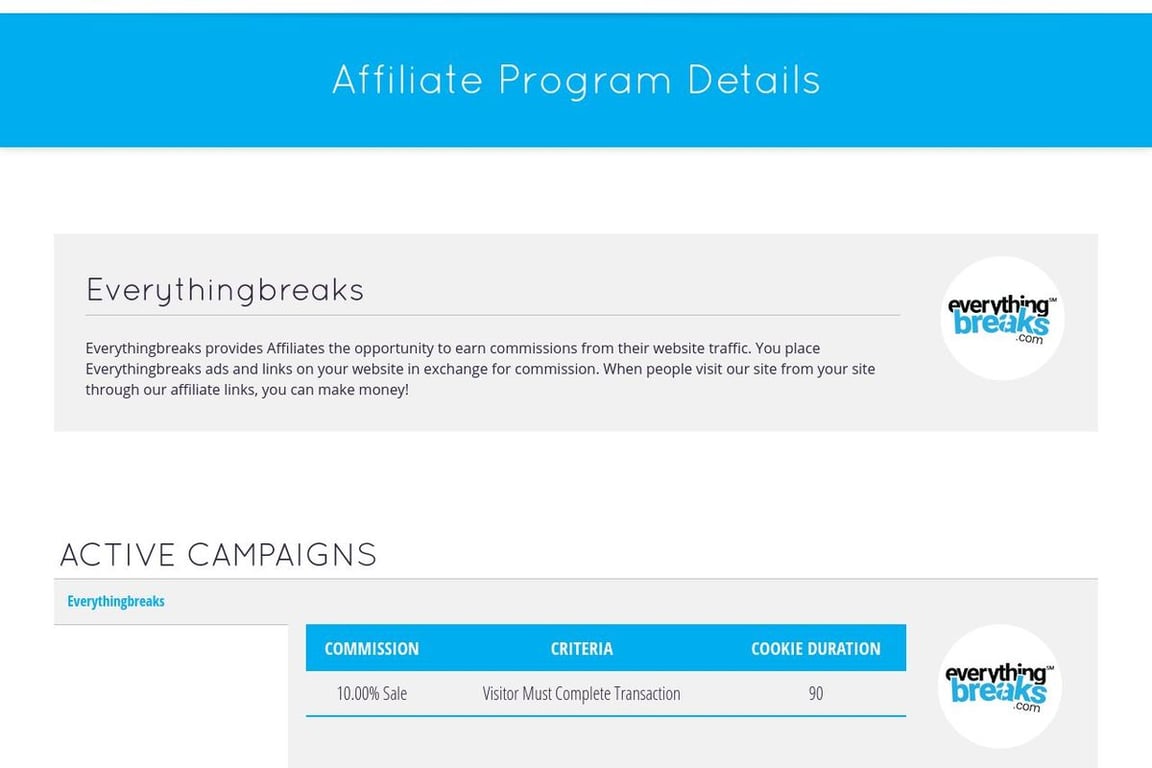The image size is (1152, 768).
Task: Click the horizontal line under the Everythingbreaks heading
Action: (492, 315)
